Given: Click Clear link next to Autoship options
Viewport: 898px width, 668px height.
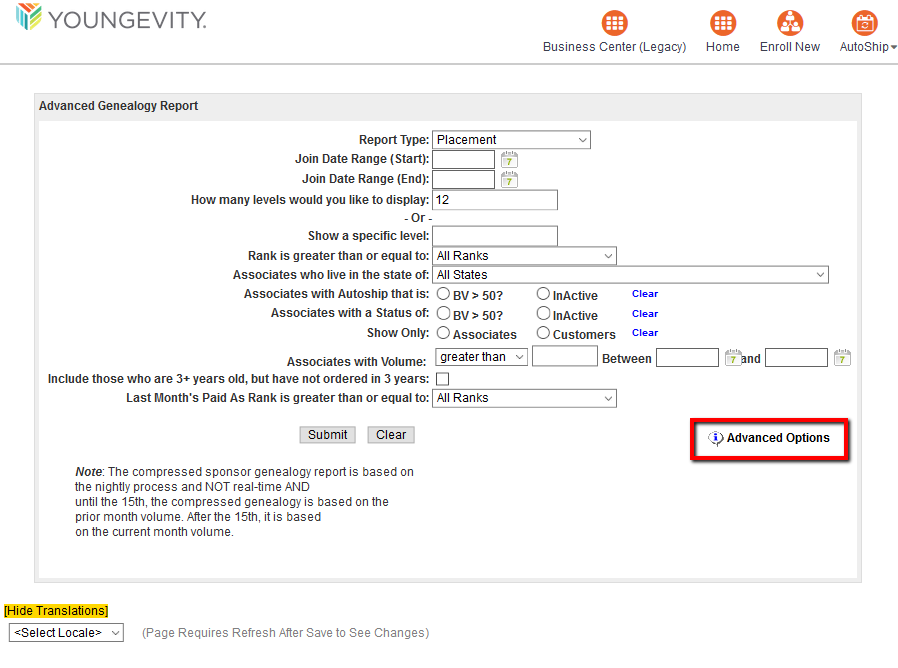Looking at the screenshot, I should point(645,294).
